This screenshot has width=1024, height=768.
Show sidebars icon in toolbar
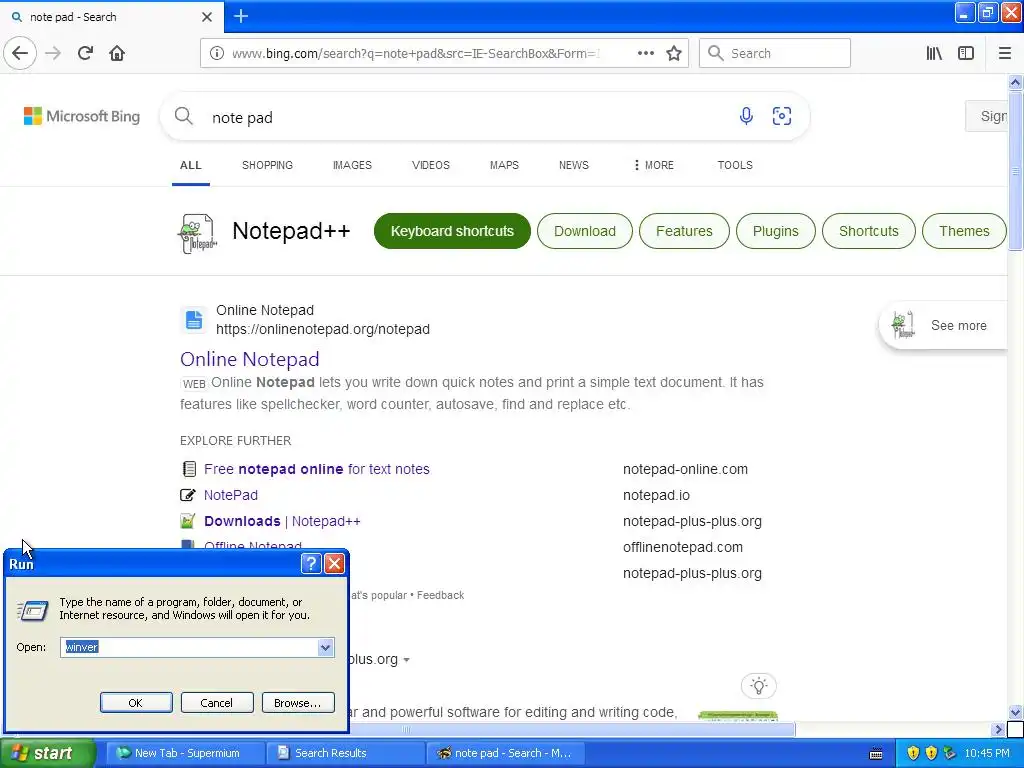click(x=966, y=53)
